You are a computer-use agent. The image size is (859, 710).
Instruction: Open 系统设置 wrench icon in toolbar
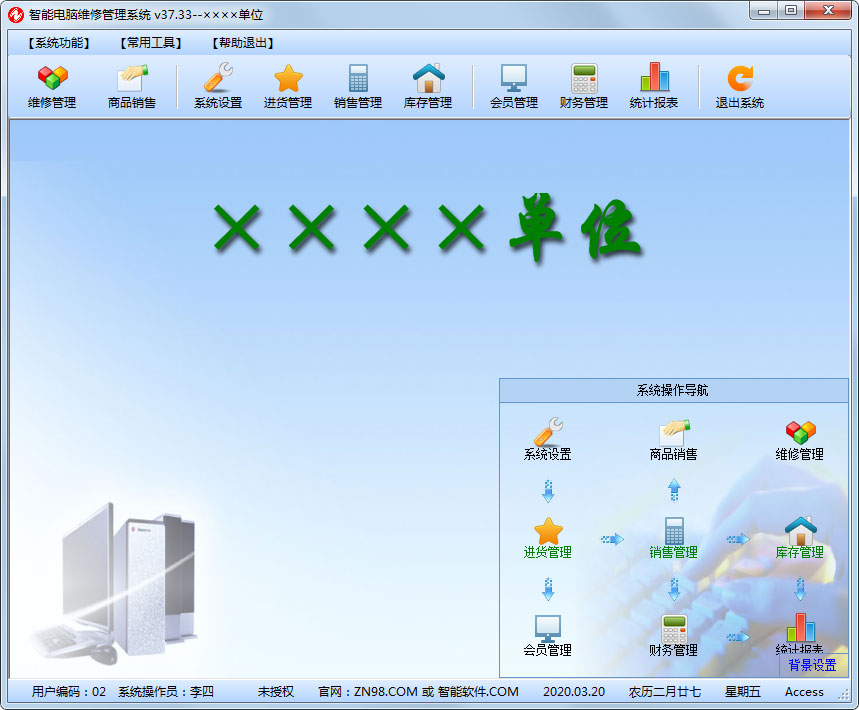pyautogui.click(x=218, y=87)
